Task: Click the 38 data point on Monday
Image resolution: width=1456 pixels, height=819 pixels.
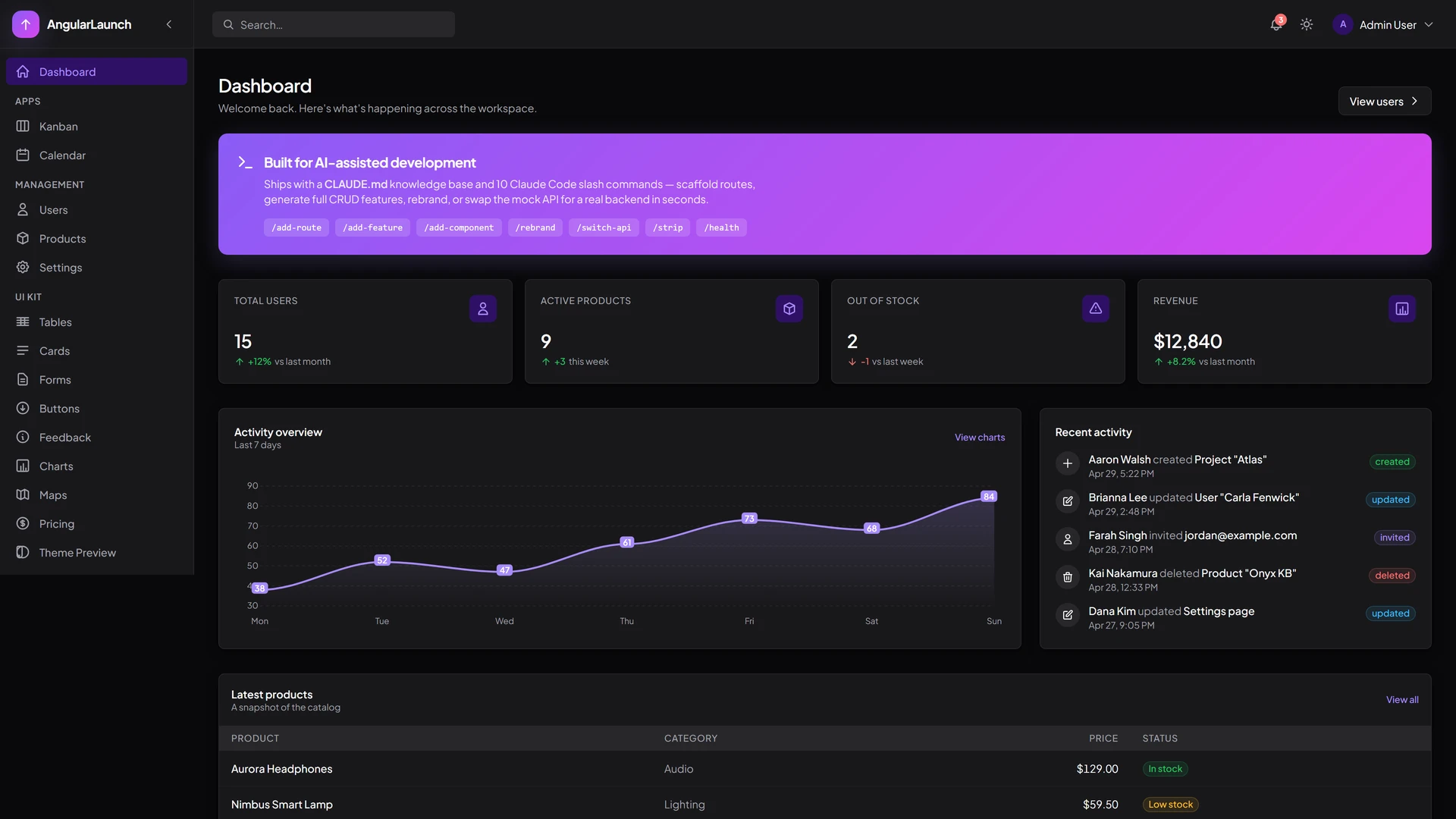Action: click(259, 588)
